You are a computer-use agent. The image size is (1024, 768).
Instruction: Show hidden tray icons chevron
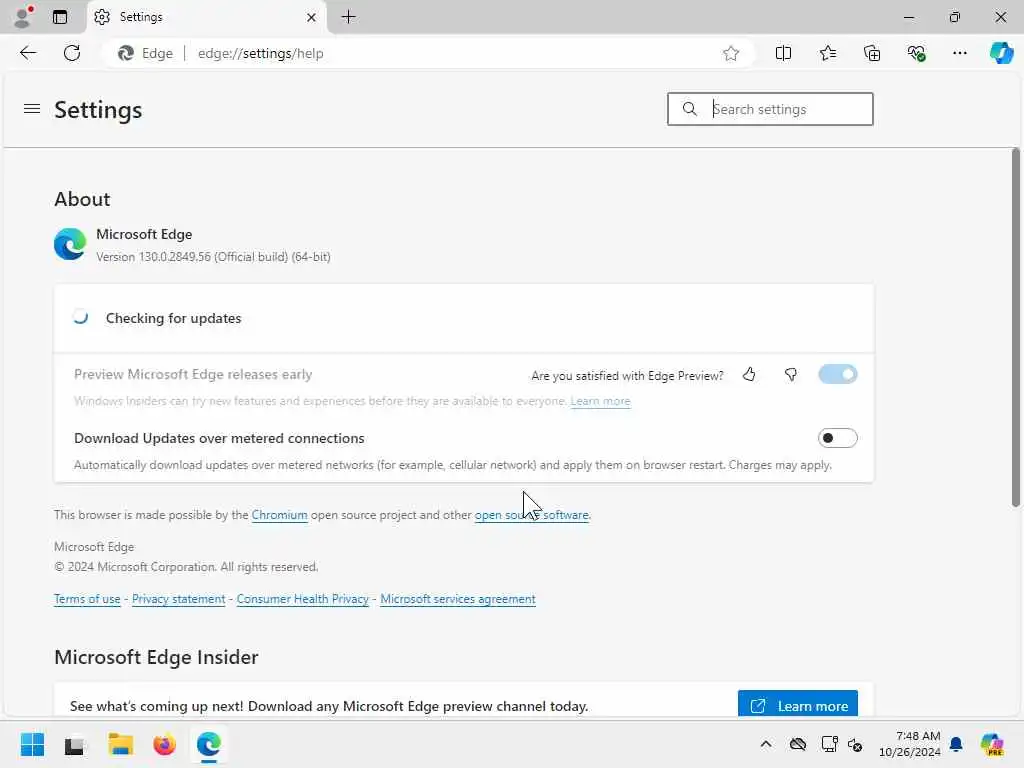[766, 744]
